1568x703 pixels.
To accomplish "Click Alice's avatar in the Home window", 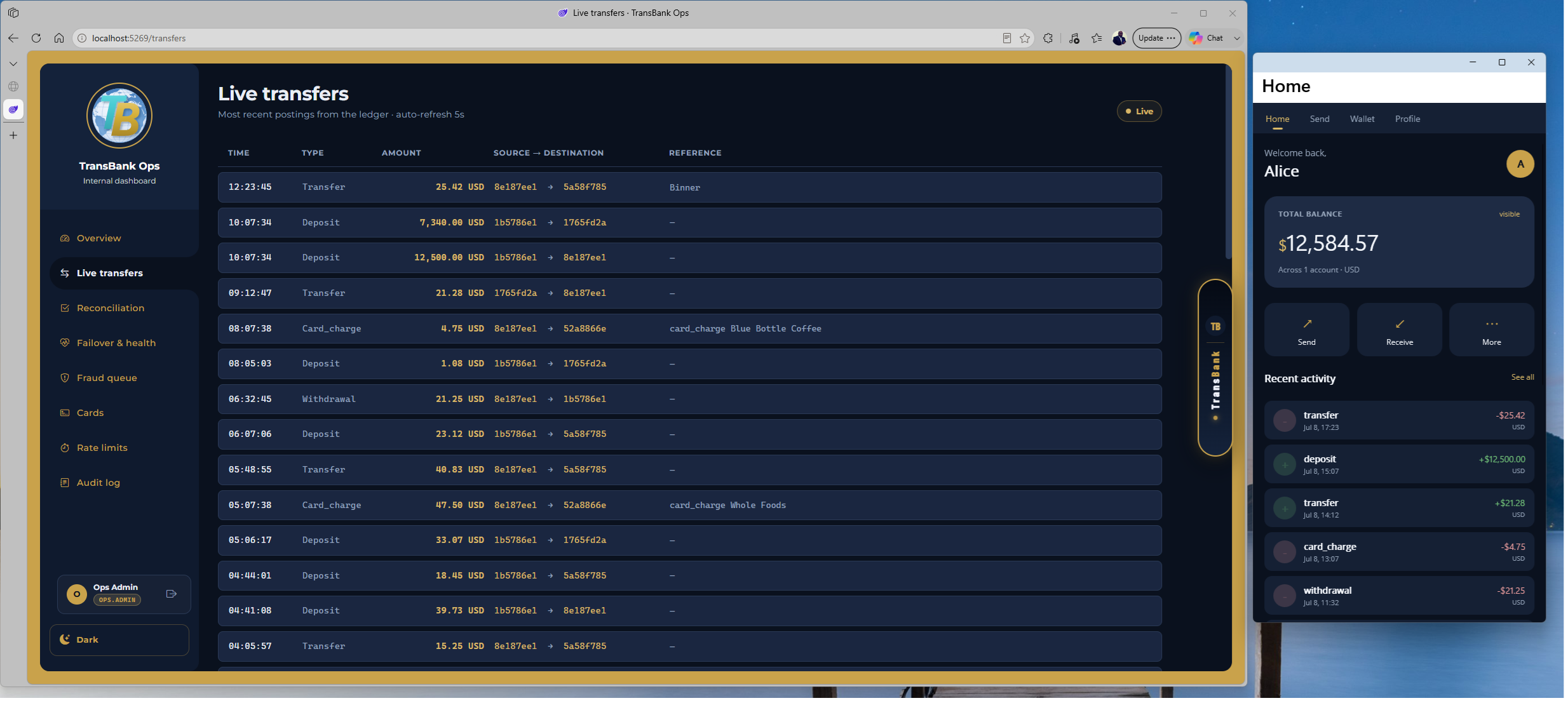I will [1520, 164].
